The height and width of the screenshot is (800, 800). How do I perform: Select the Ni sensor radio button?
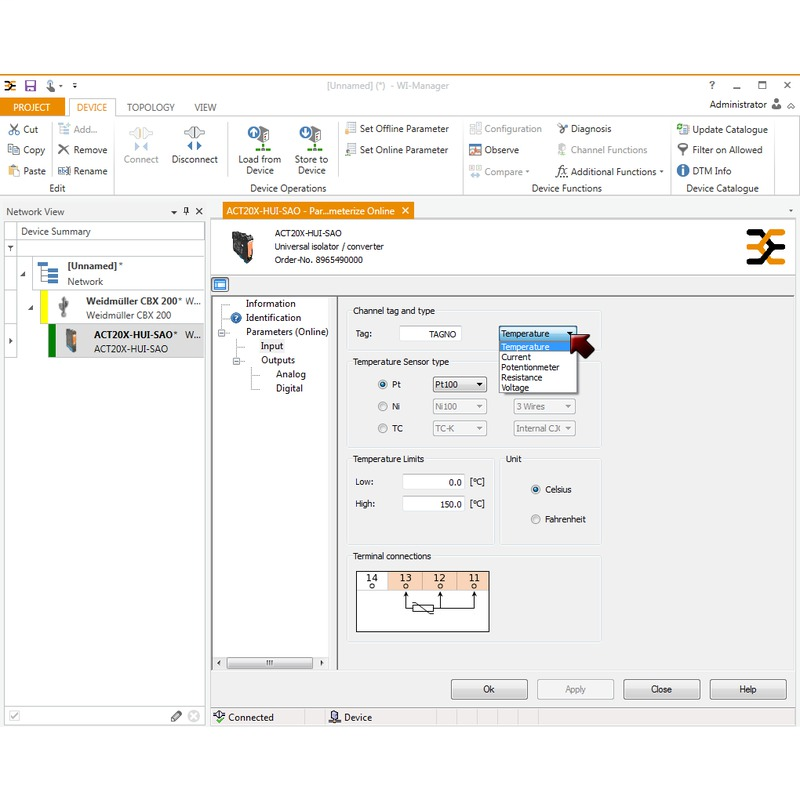(383, 406)
